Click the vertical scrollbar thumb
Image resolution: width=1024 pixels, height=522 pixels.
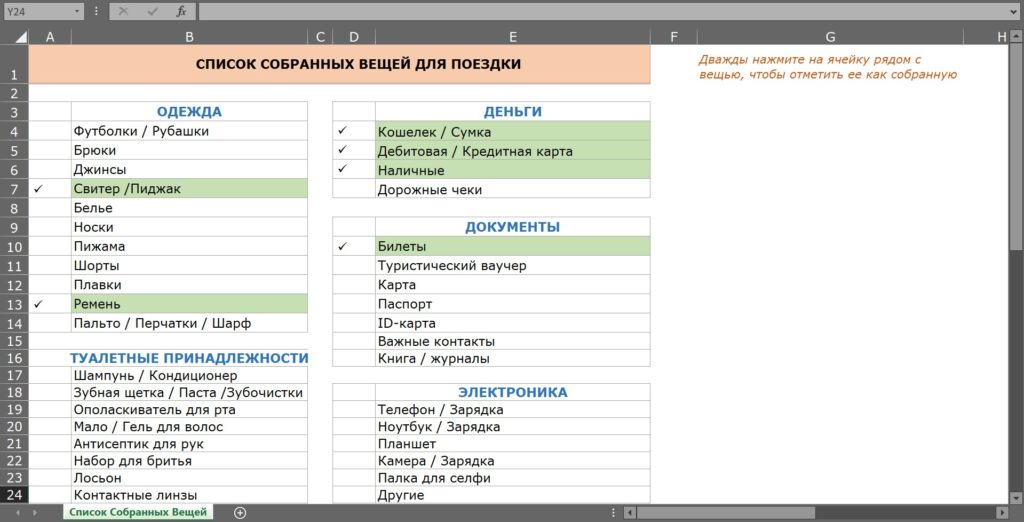tap(1016, 147)
